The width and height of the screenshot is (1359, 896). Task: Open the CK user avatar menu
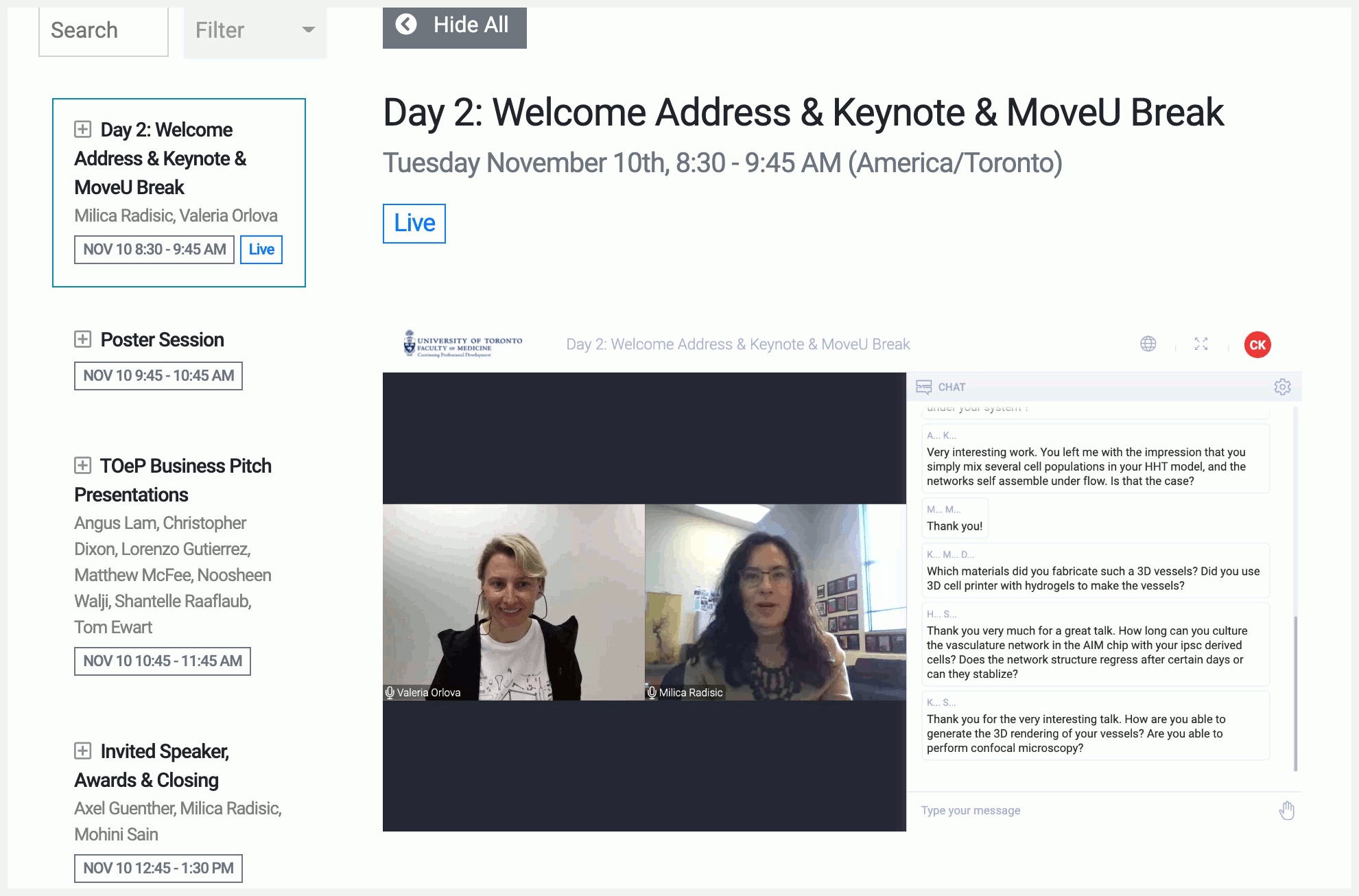pos(1257,344)
